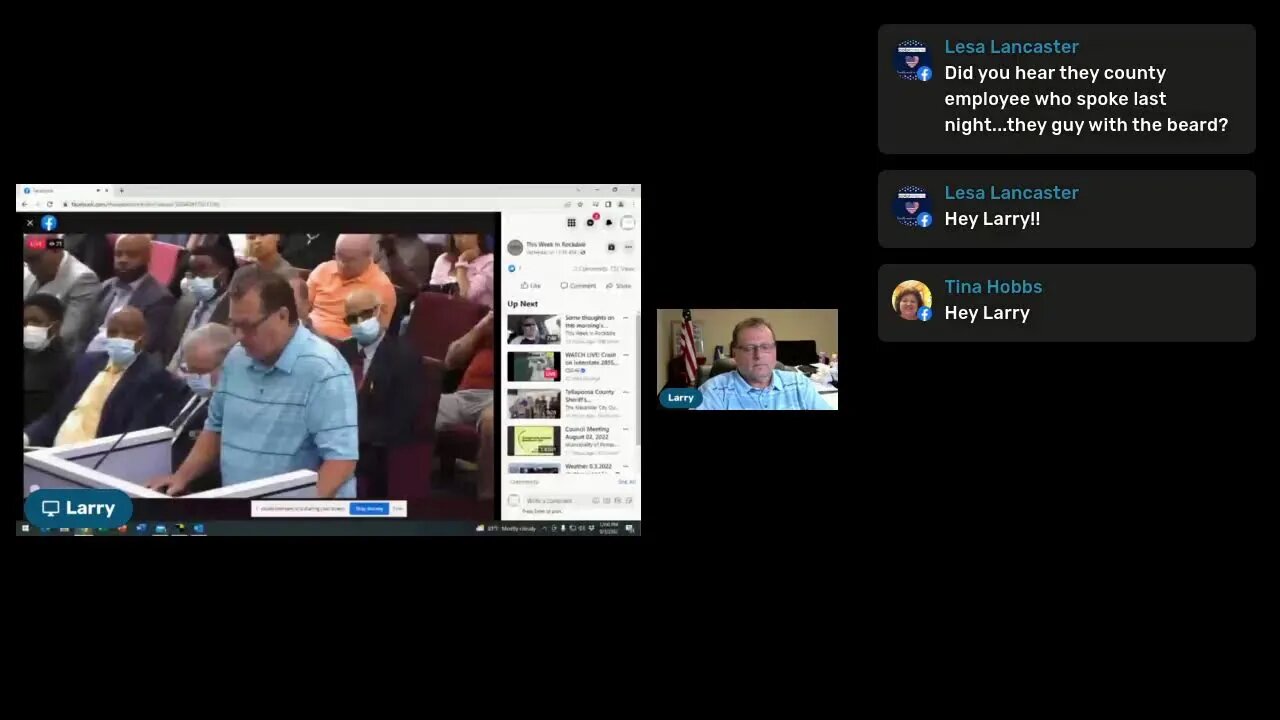Open a new browser tab with plus
Screen dimensions: 1280x720
[121, 190]
